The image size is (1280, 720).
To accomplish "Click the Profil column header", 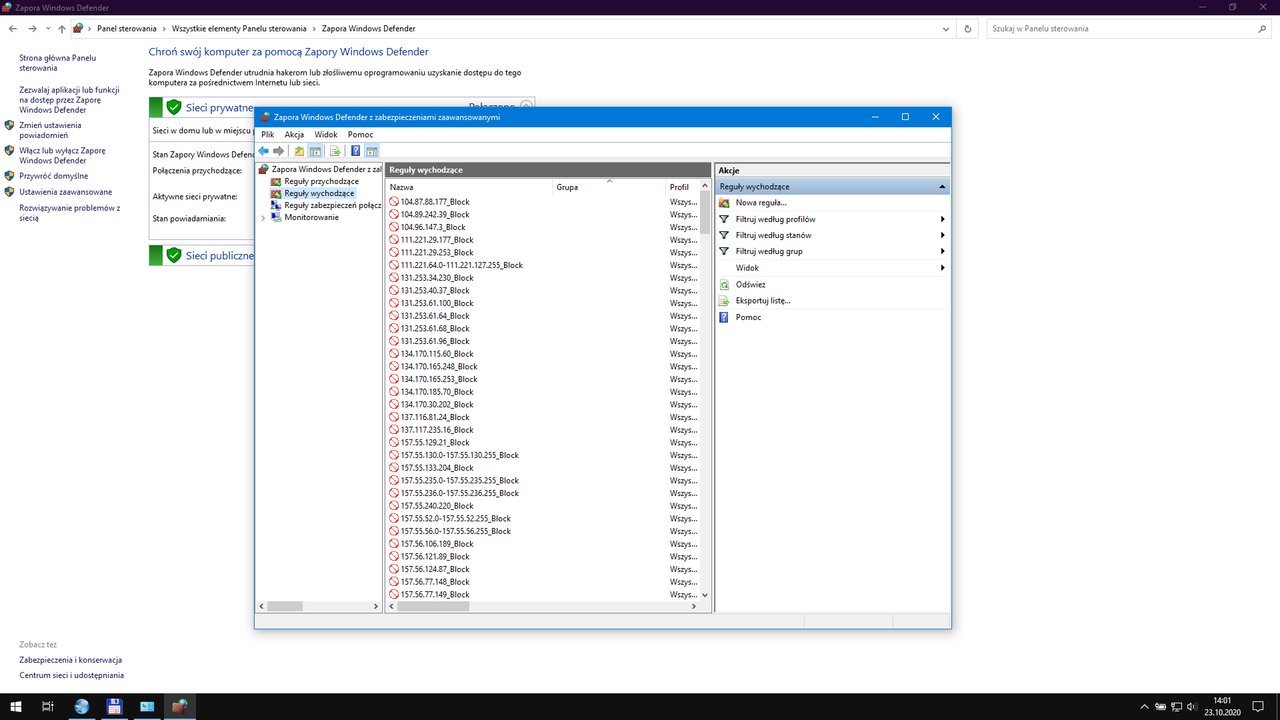I will (x=682, y=187).
